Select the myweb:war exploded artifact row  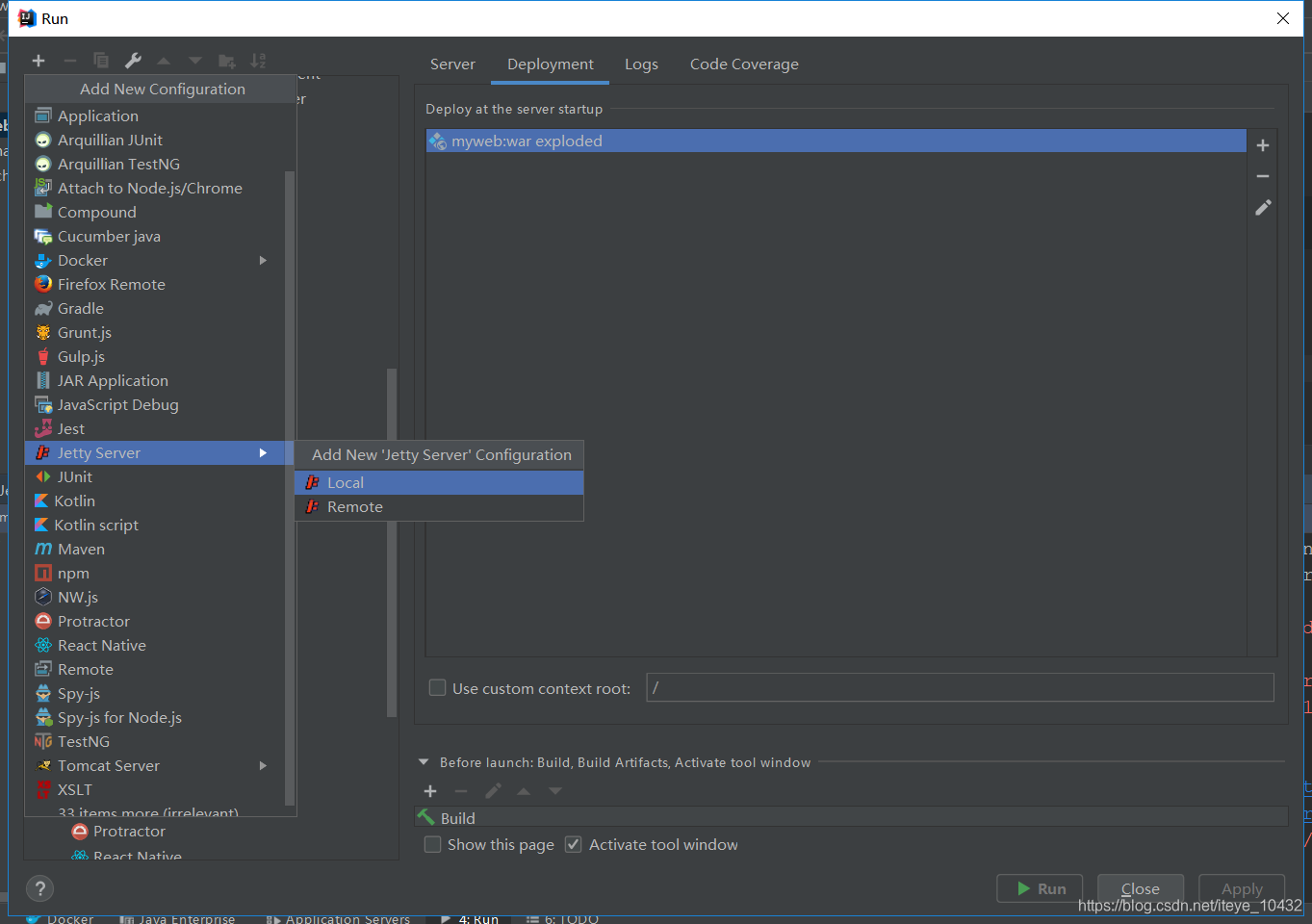[x=836, y=141]
